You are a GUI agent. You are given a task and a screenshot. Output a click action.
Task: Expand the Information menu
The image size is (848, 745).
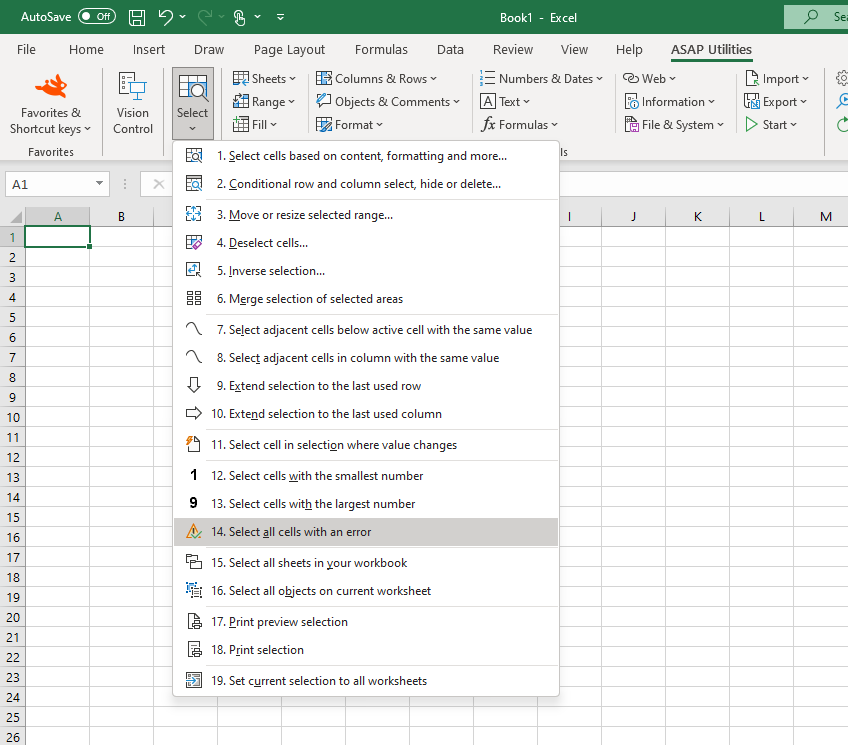[x=670, y=102]
